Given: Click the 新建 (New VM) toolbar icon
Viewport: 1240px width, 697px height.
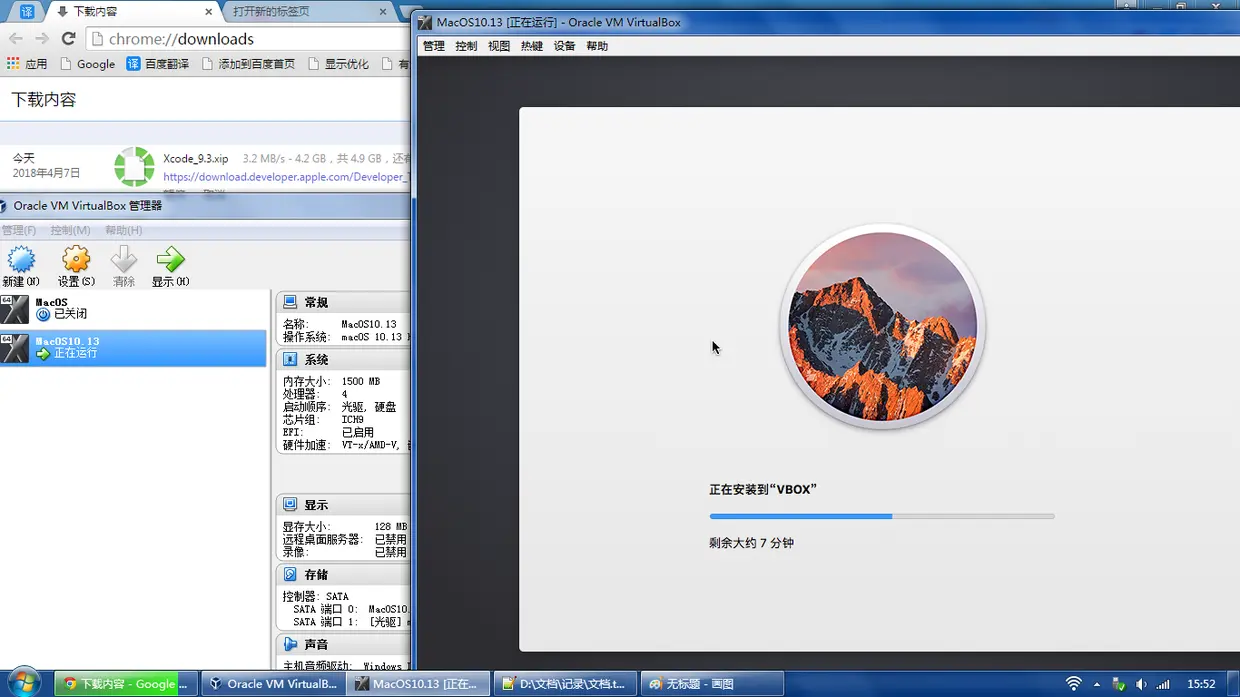Looking at the screenshot, I should pos(21,260).
